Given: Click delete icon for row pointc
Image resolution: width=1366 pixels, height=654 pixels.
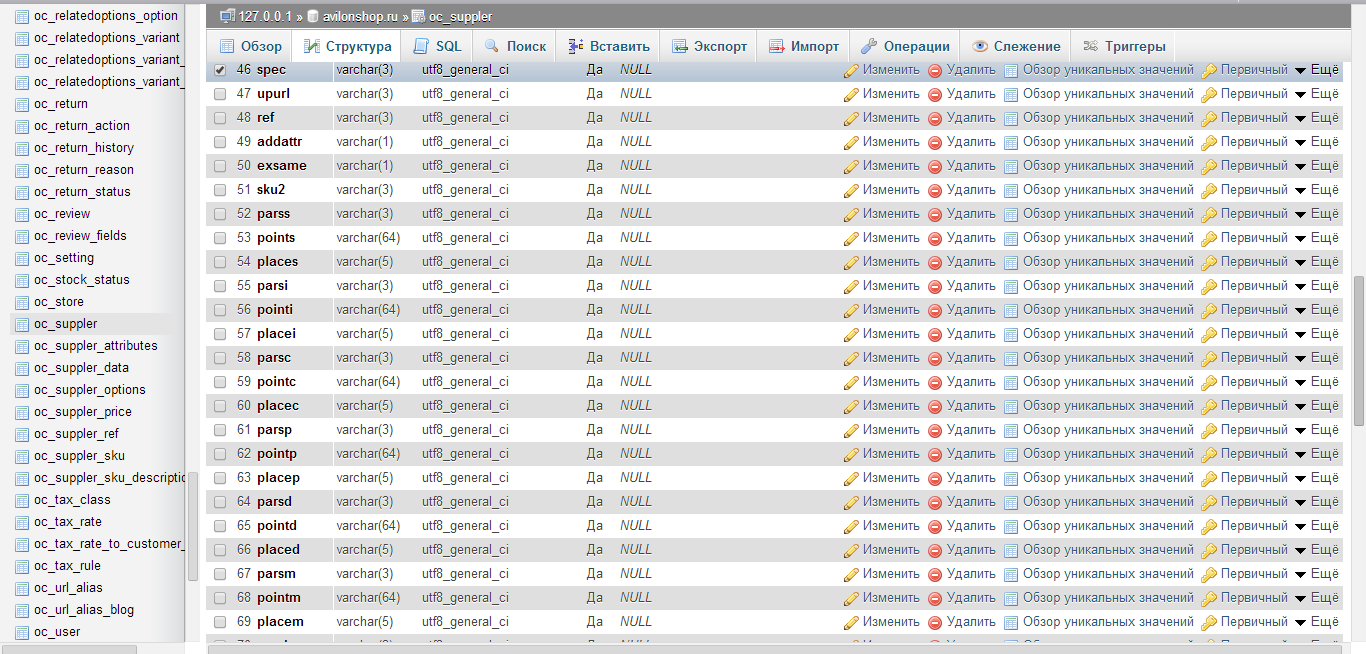Looking at the screenshot, I should pos(935,382).
